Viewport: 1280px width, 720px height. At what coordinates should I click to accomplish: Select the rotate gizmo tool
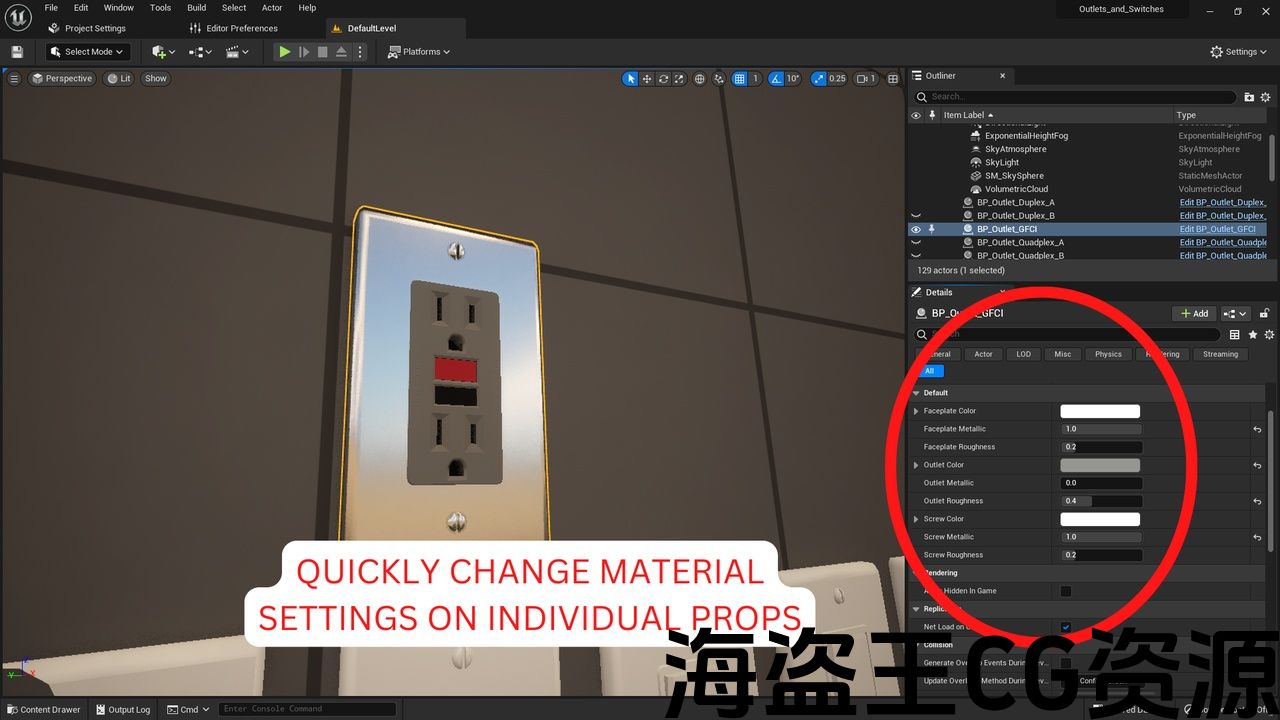[663, 79]
